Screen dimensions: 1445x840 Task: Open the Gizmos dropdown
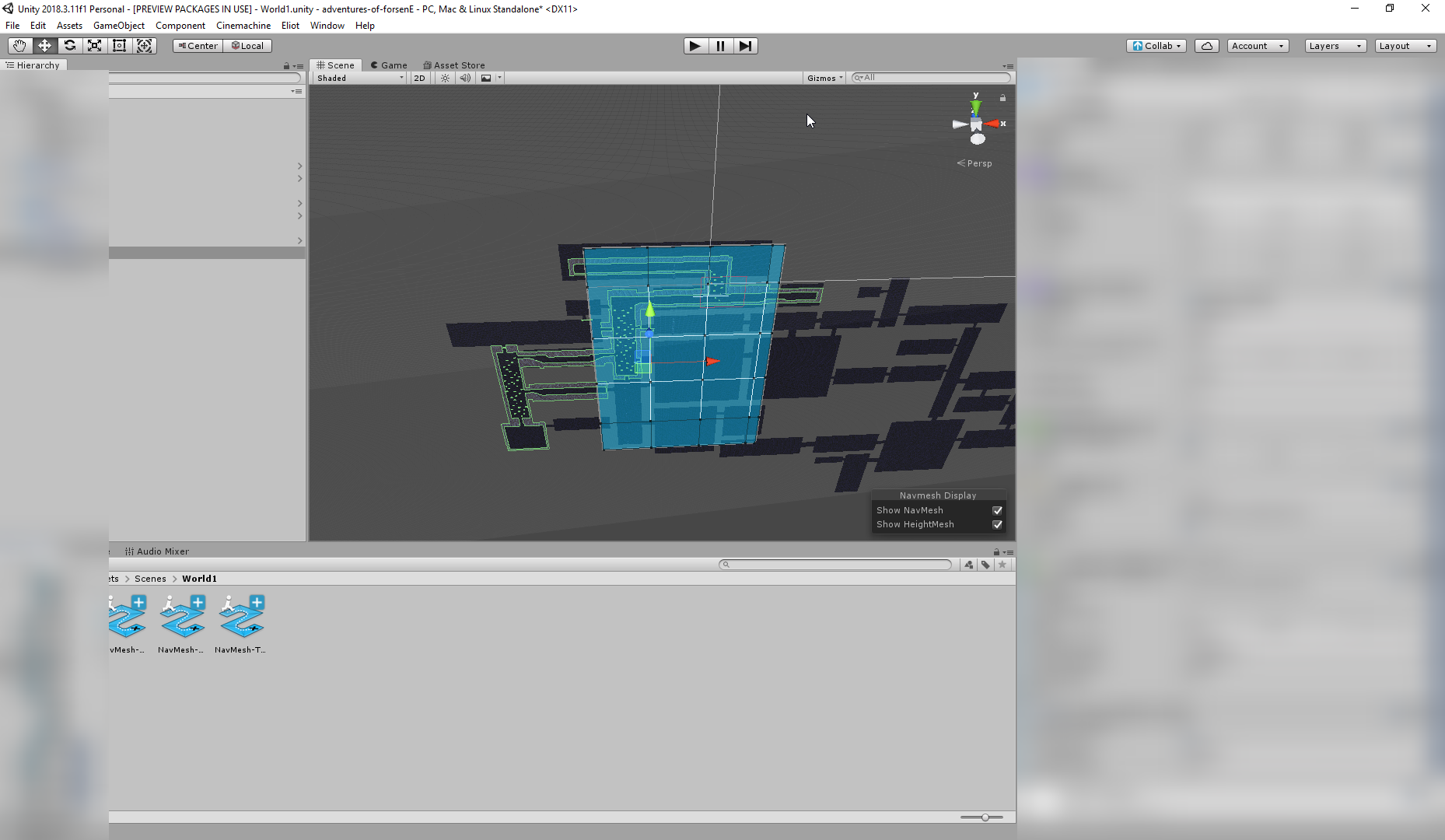click(x=824, y=78)
